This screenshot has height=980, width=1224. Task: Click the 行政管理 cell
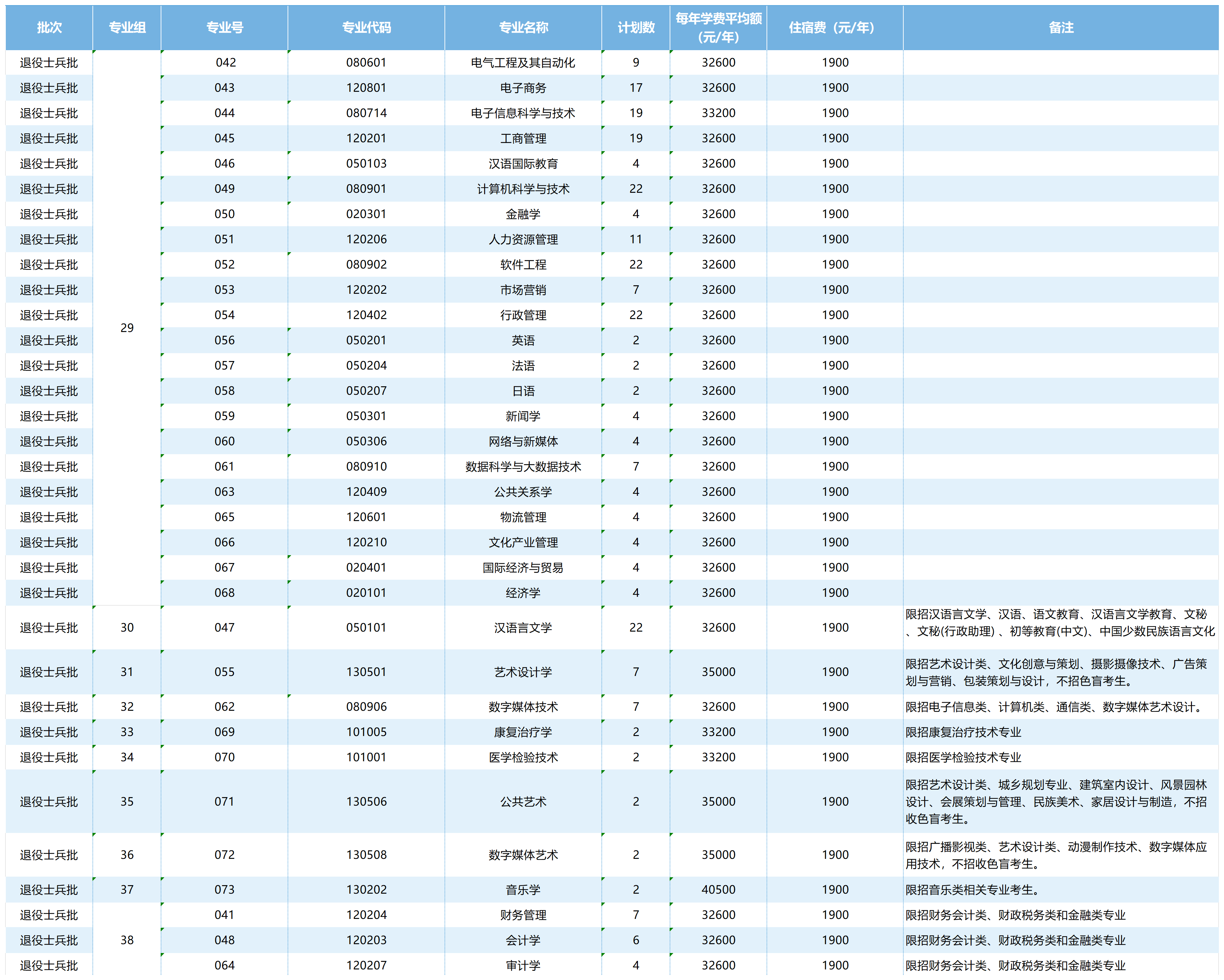pos(523,315)
